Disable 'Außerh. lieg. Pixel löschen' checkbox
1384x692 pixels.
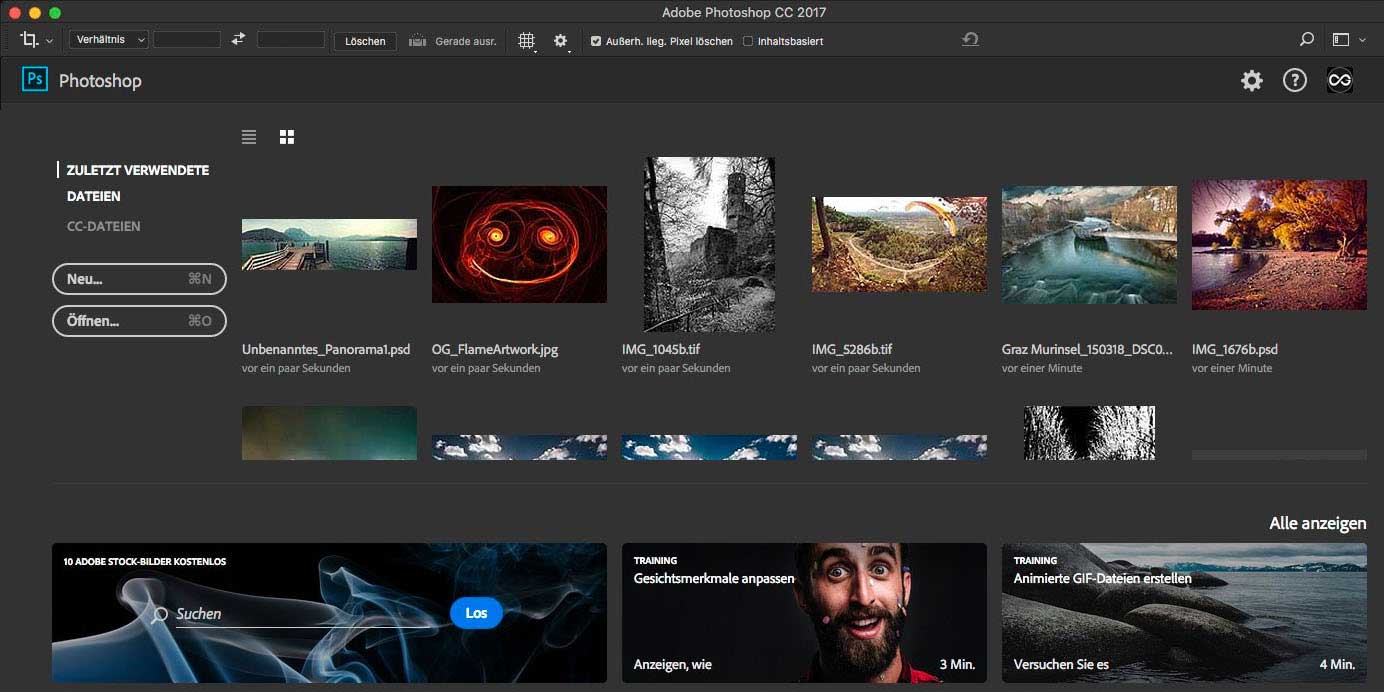596,41
